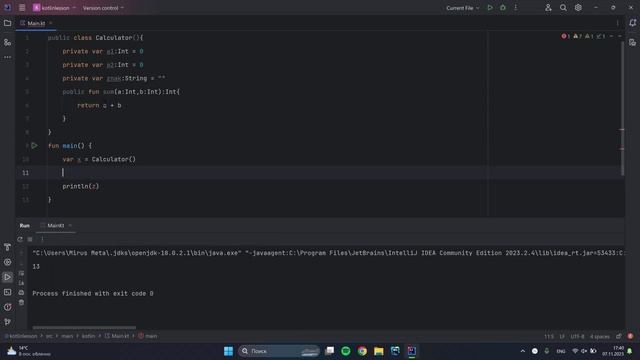Image resolution: width=640 pixels, height=360 pixels.
Task: Open editor tabs options menu
Action: (x=617, y=23)
